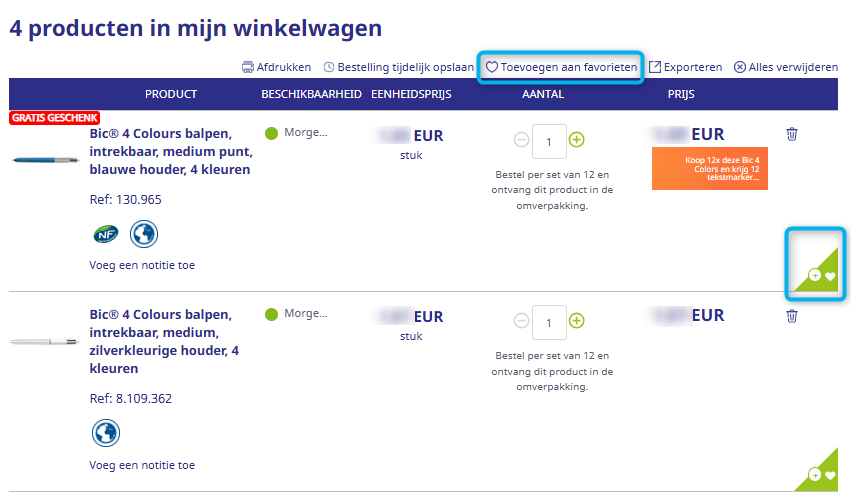This screenshot has width=851, height=498.
Task: Click Afdrukken to print the cart
Action: [x=277, y=67]
